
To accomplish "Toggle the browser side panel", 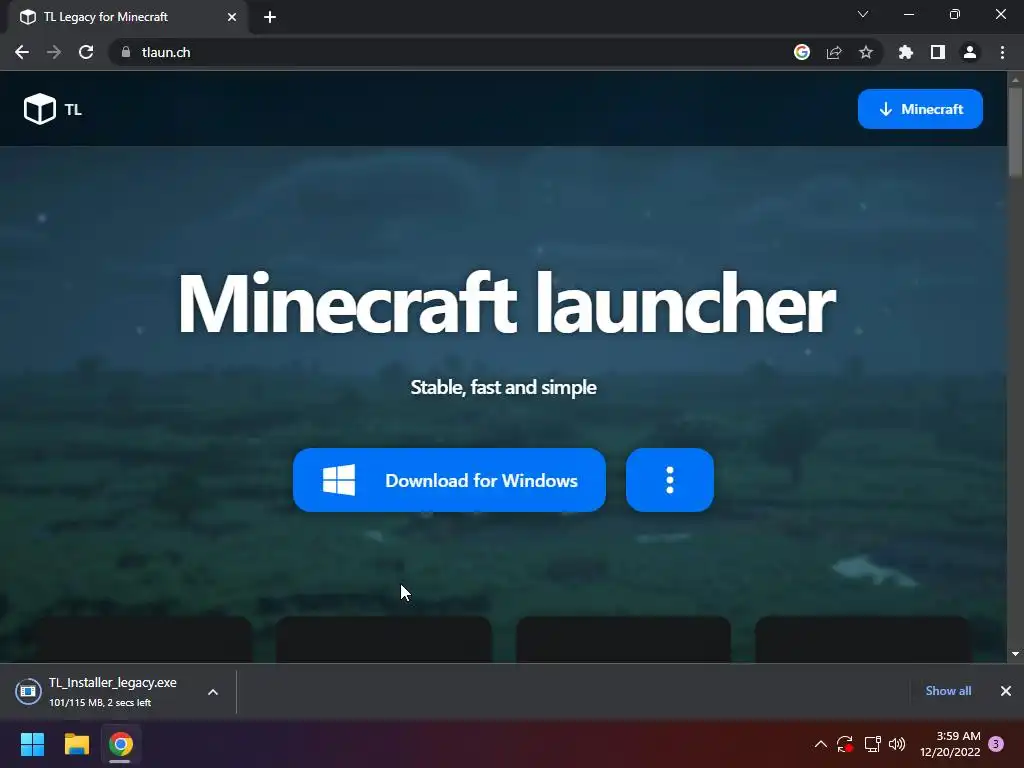I will [938, 52].
